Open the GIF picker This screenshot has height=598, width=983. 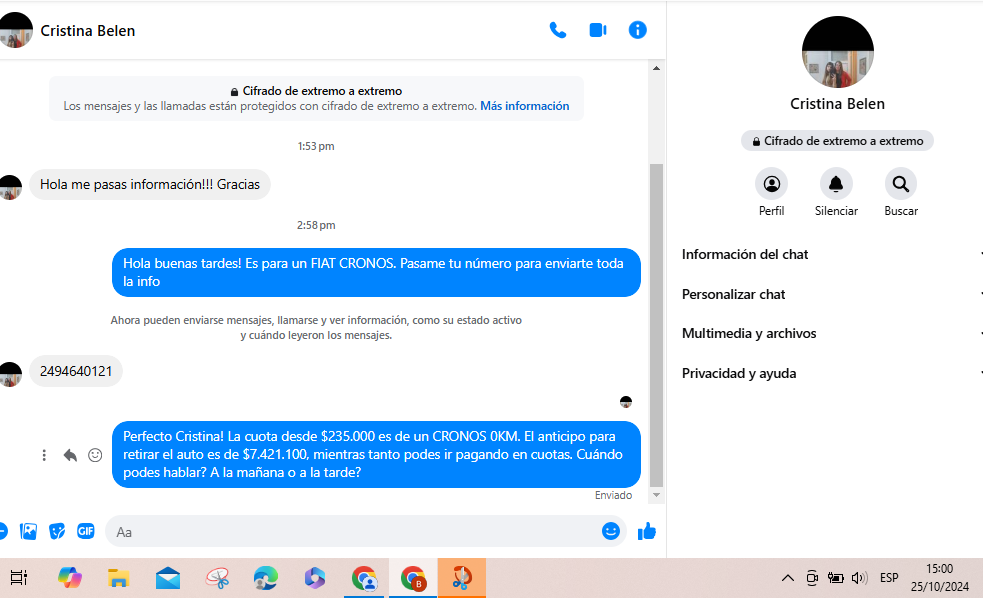pos(86,532)
